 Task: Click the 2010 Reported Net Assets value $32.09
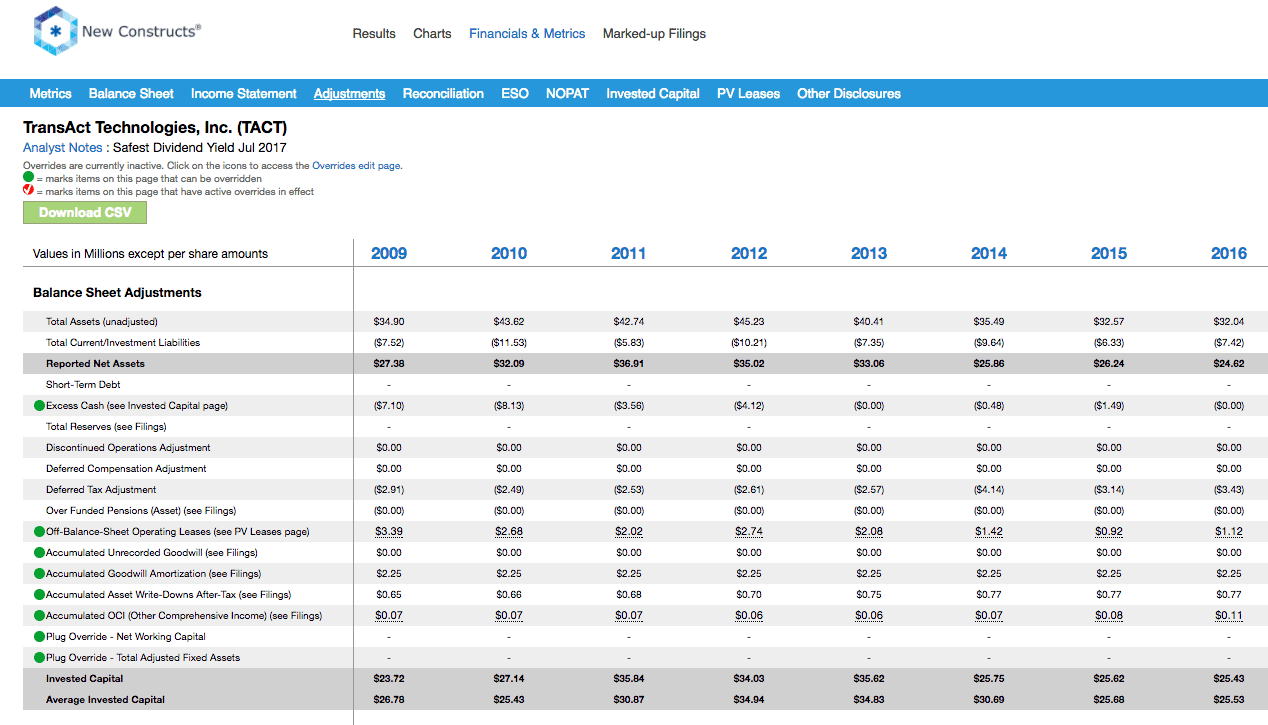click(509, 364)
